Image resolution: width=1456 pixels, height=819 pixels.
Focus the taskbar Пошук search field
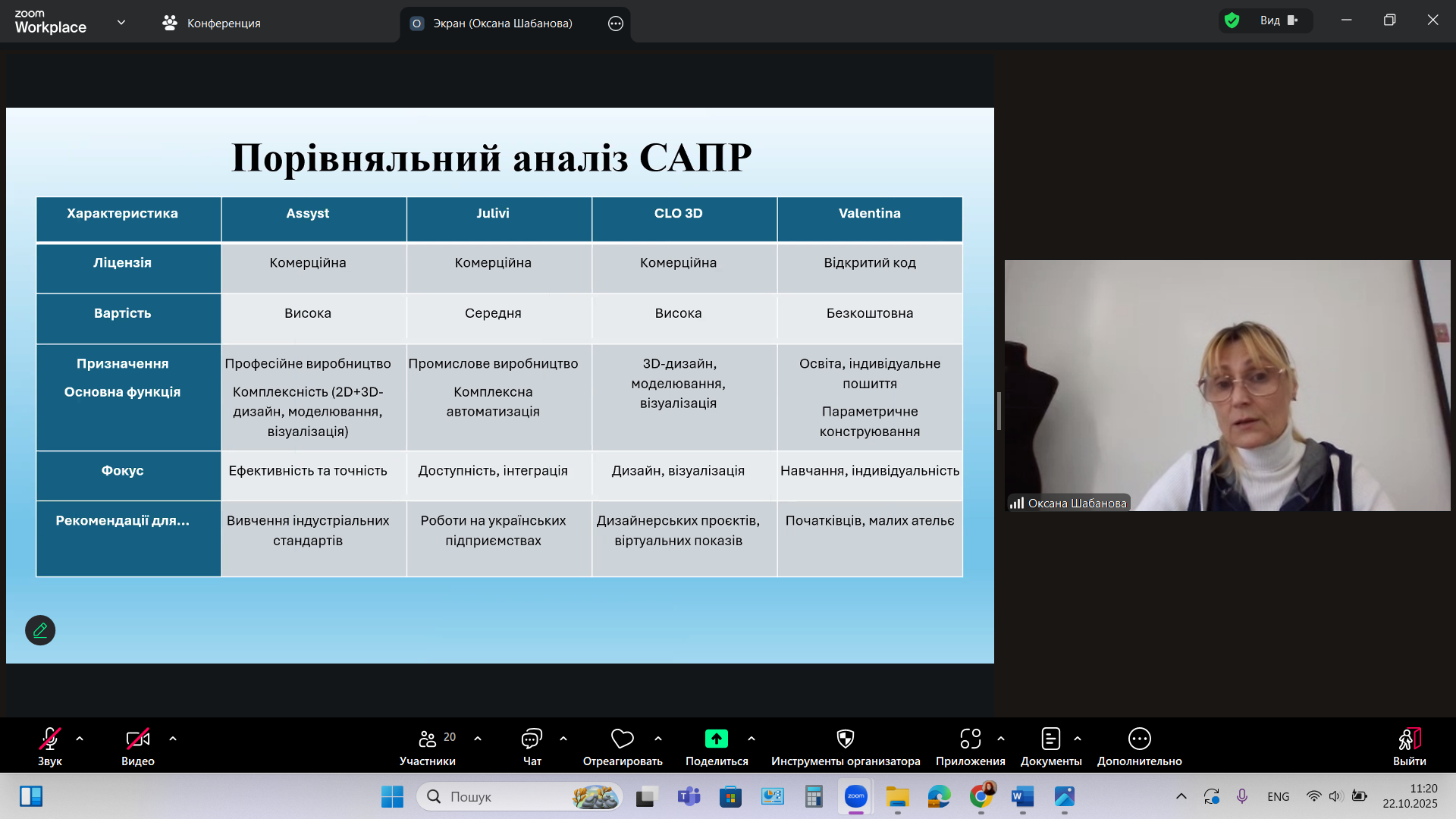[x=519, y=796]
